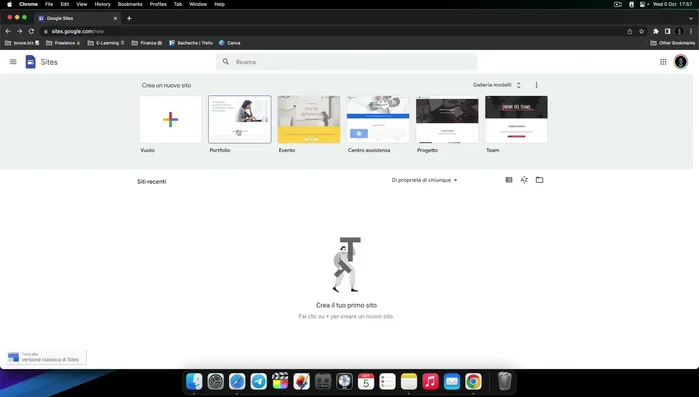The width and height of the screenshot is (699, 397).
Task: Open Safari from the Dock
Action: pyautogui.click(x=237, y=382)
